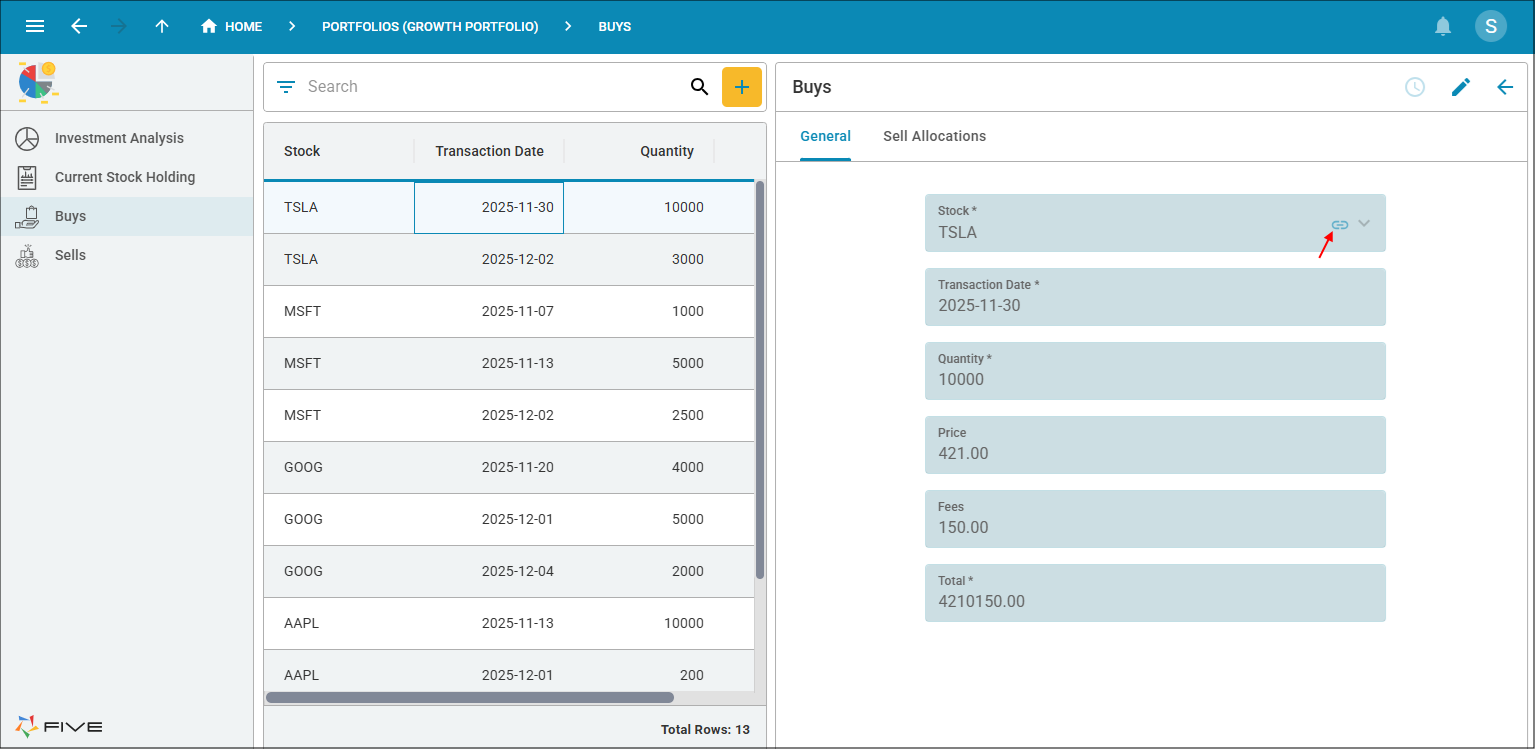Click the link icon in Stock field
The image size is (1535, 749).
1340,225
